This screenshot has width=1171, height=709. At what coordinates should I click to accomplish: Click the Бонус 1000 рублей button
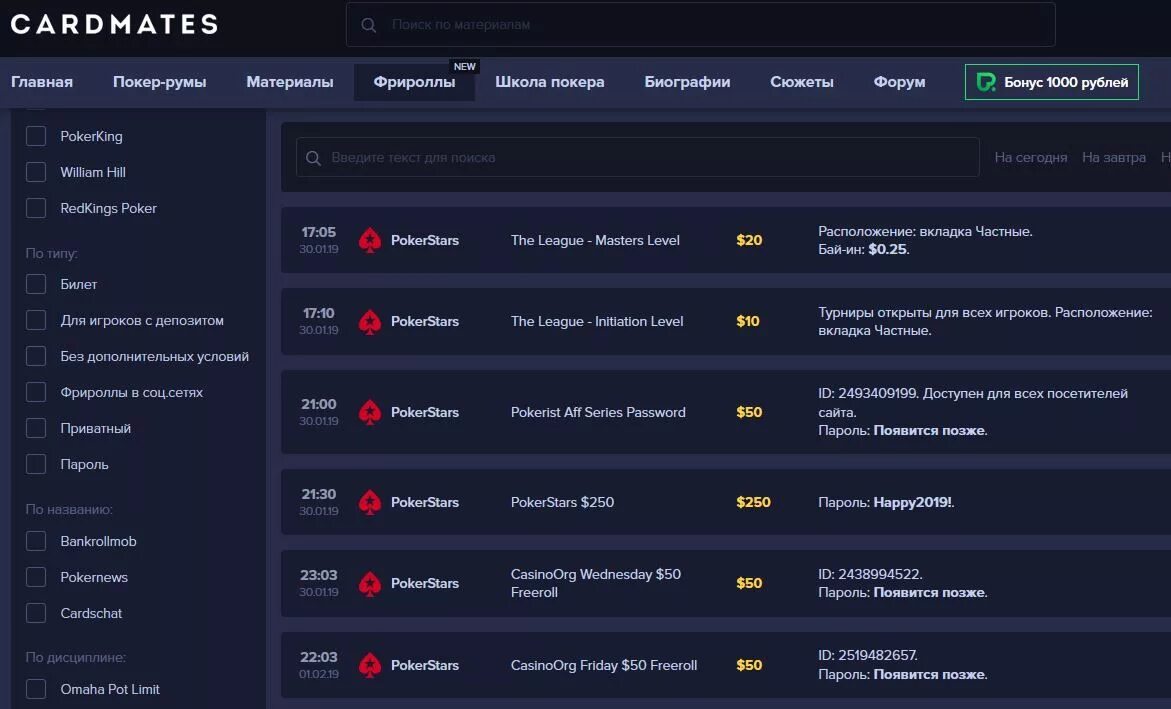(1052, 82)
